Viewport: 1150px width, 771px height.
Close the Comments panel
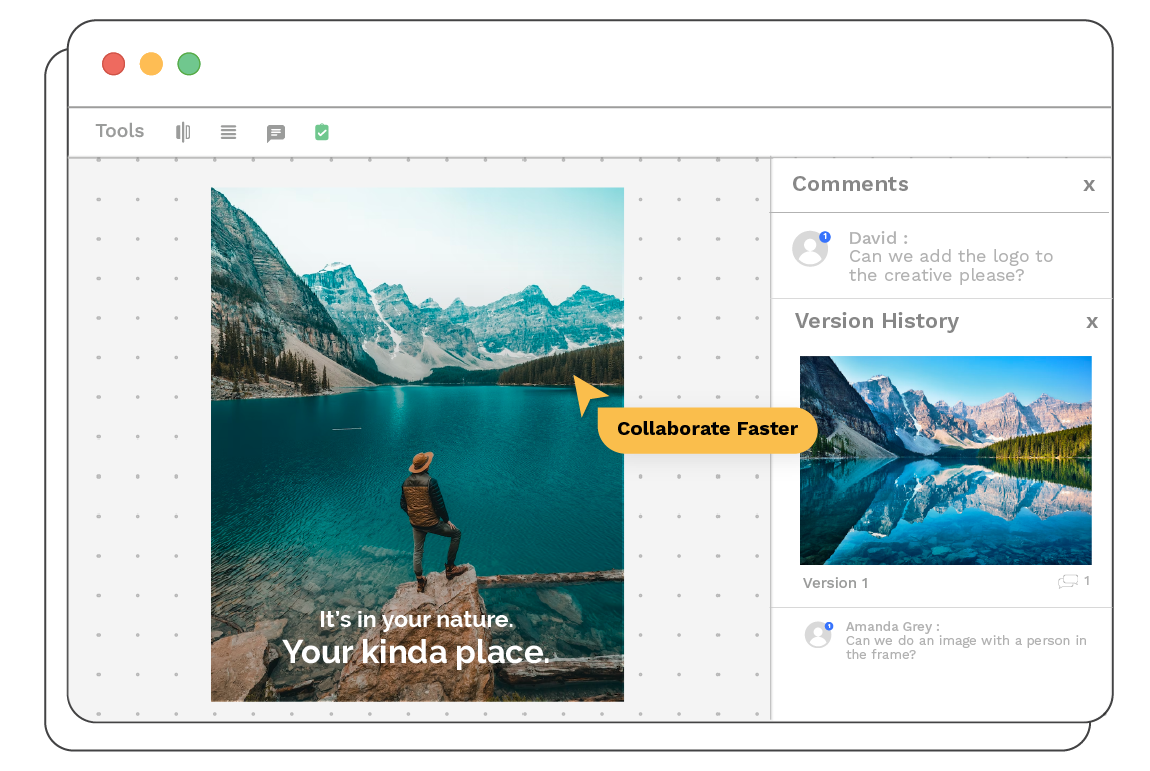1089,185
